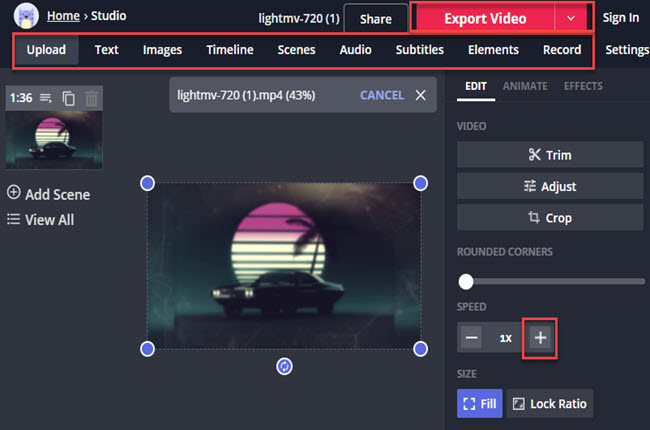Close the upload progress with the X

(x=420, y=95)
